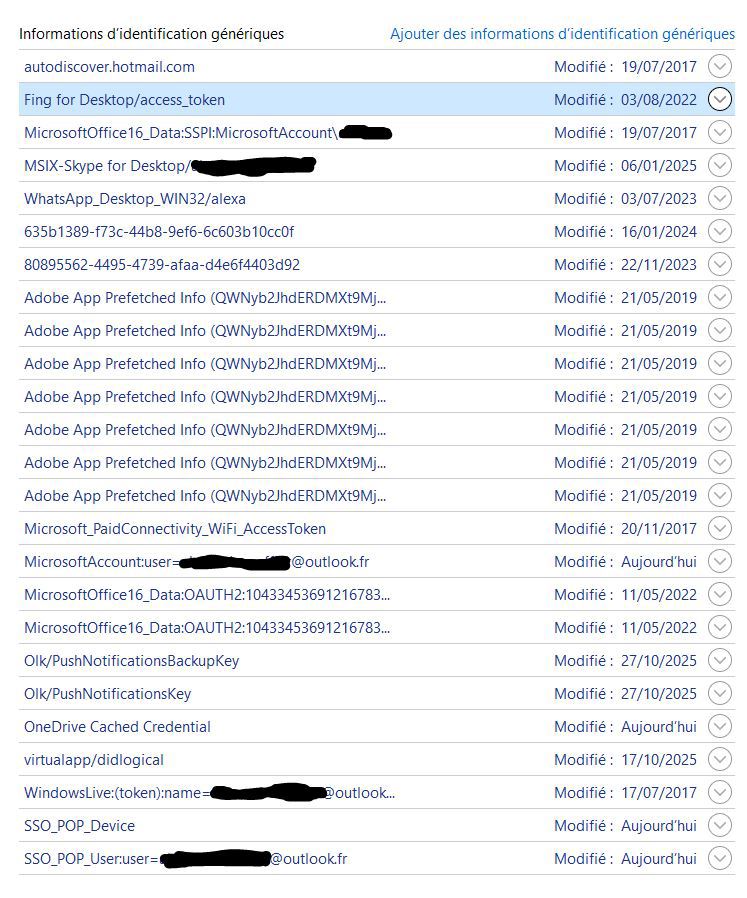Viewport: 747px width, 898px height.
Task: Open the WindowsLive:(token):name= credential name
Action: (x=210, y=793)
